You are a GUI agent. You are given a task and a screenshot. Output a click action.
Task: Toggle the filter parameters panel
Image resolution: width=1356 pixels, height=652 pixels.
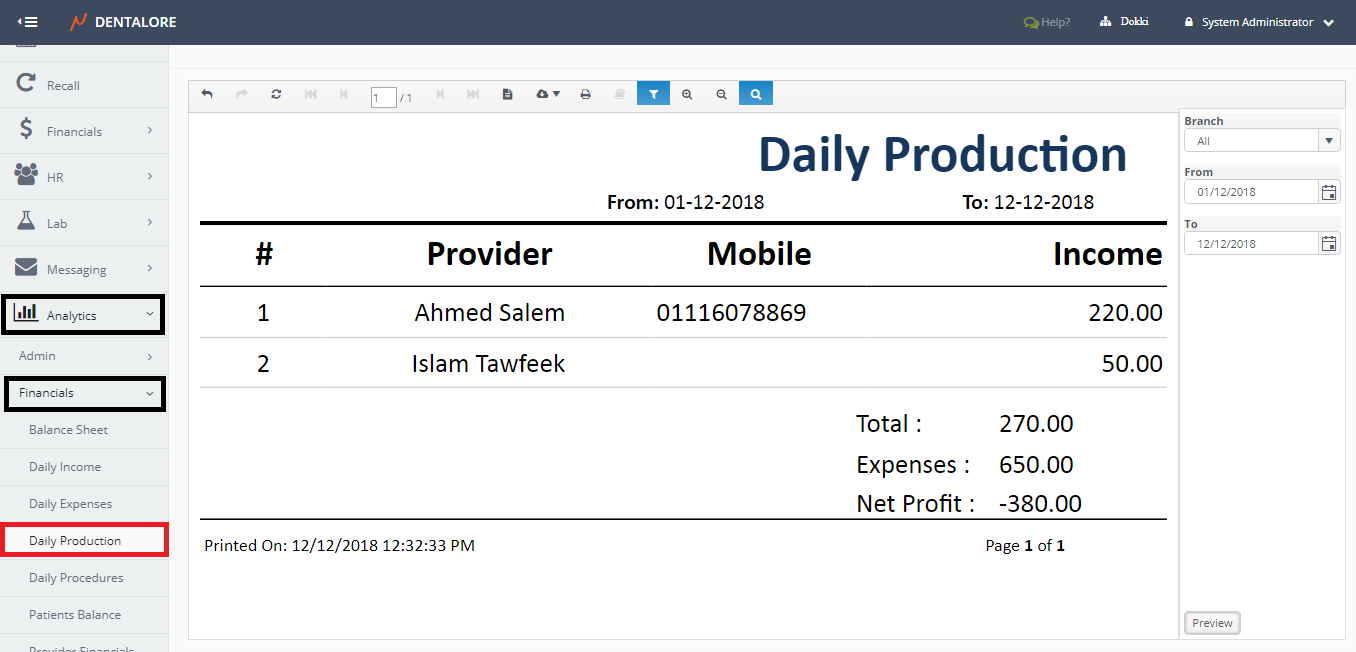(653, 94)
